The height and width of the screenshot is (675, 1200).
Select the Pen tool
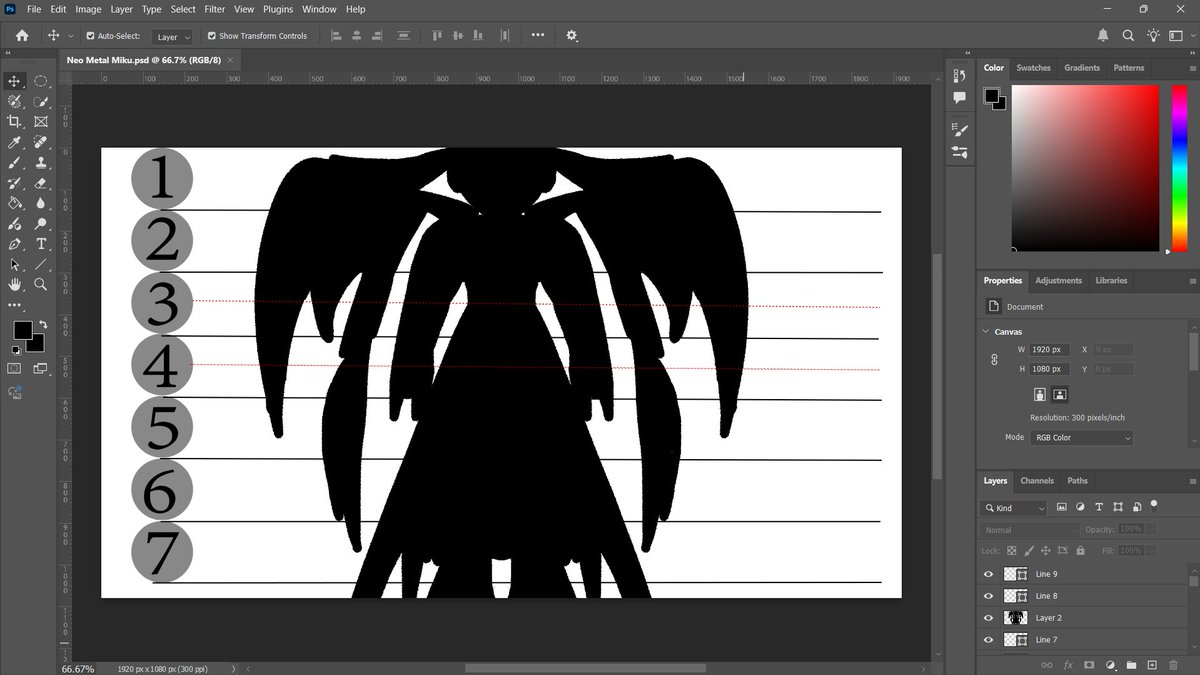(x=15, y=244)
